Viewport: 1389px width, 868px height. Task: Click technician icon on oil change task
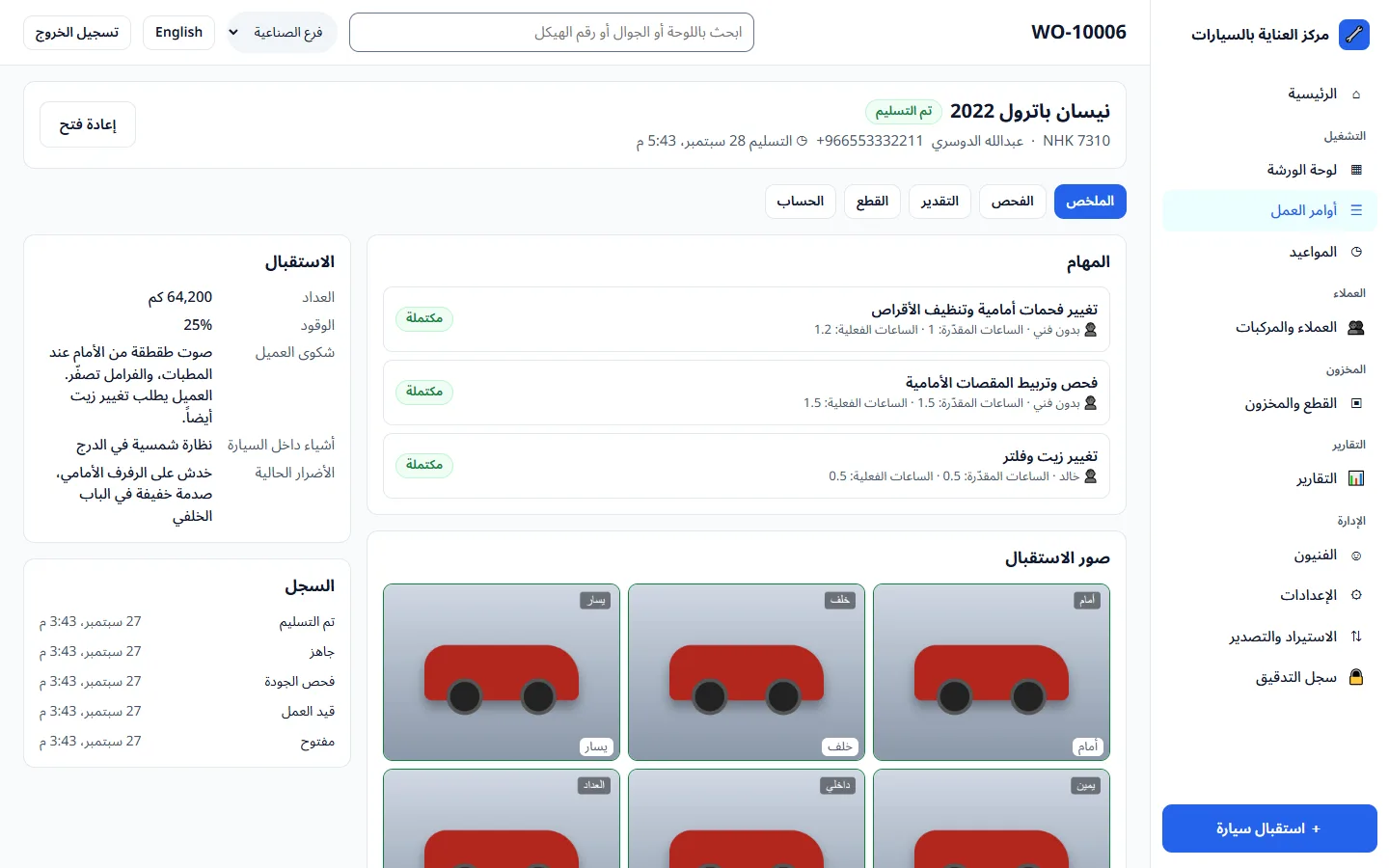click(x=1091, y=476)
